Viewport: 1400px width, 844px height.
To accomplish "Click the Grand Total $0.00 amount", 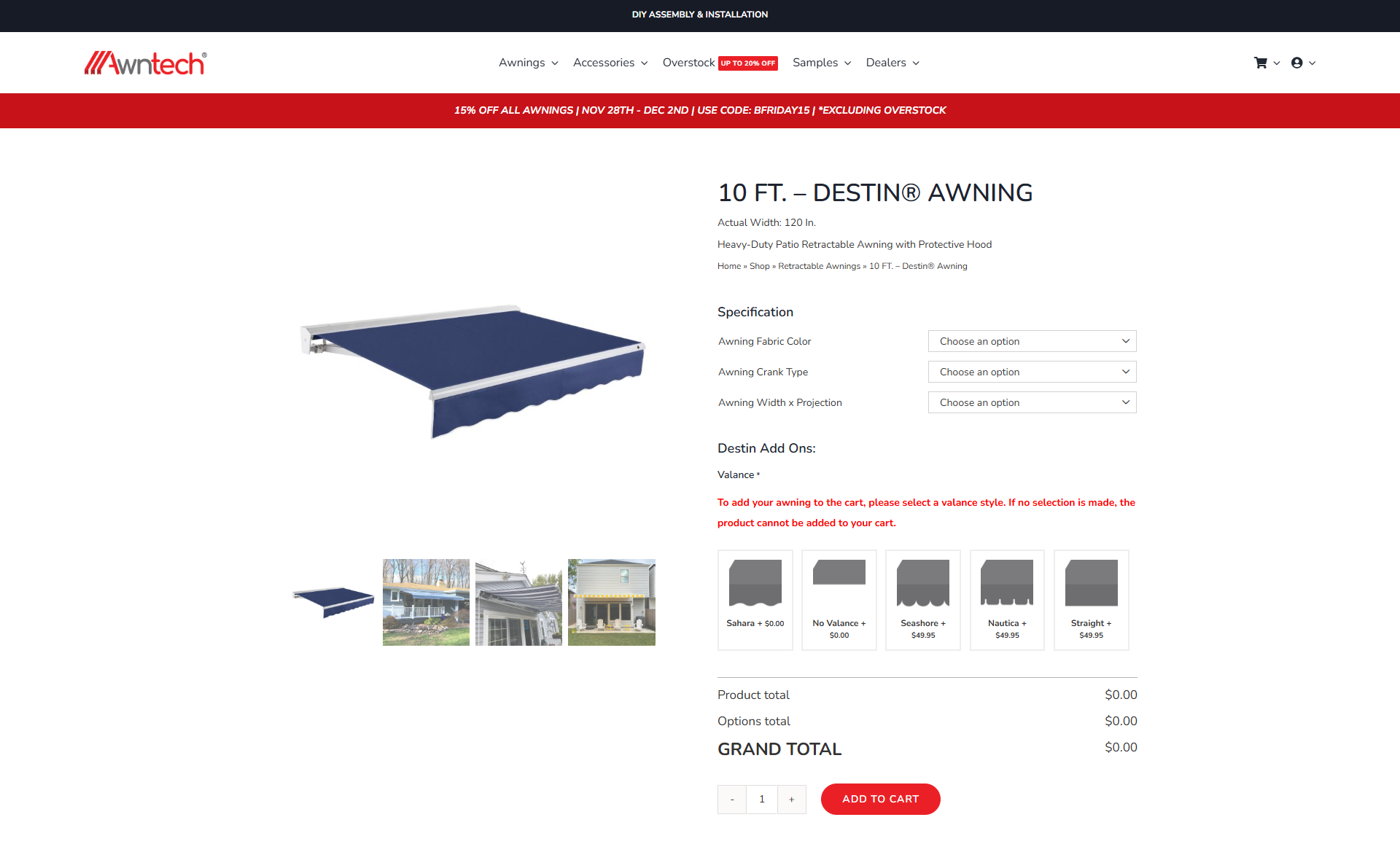I will pos(1121,747).
